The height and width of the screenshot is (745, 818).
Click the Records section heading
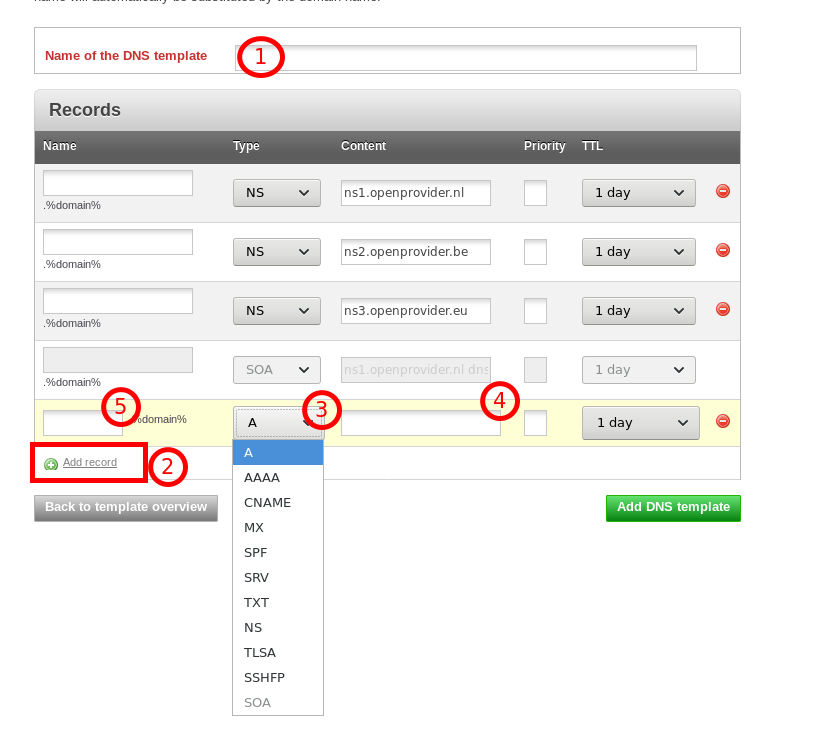[85, 110]
